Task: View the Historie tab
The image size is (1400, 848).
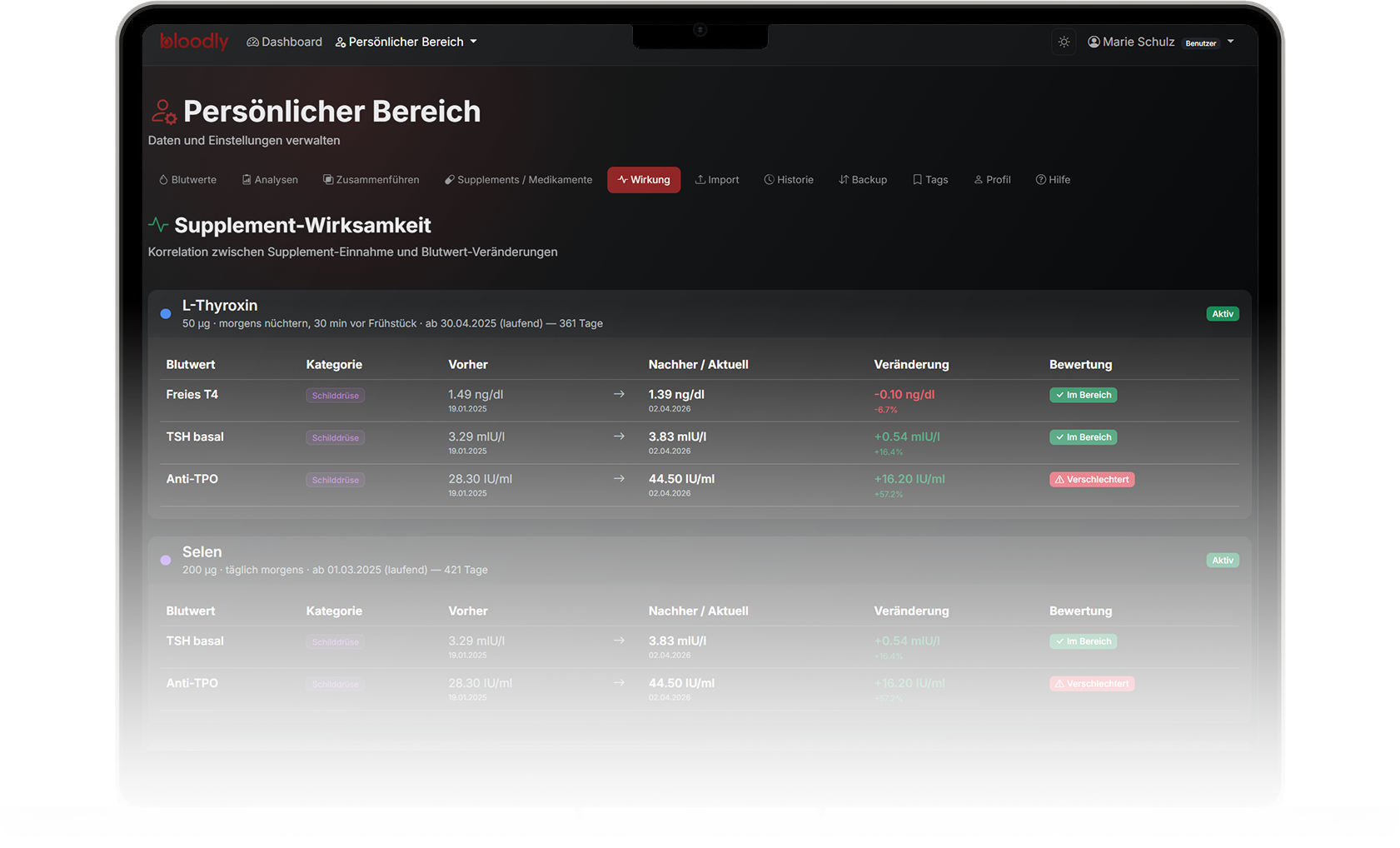Action: (x=789, y=180)
